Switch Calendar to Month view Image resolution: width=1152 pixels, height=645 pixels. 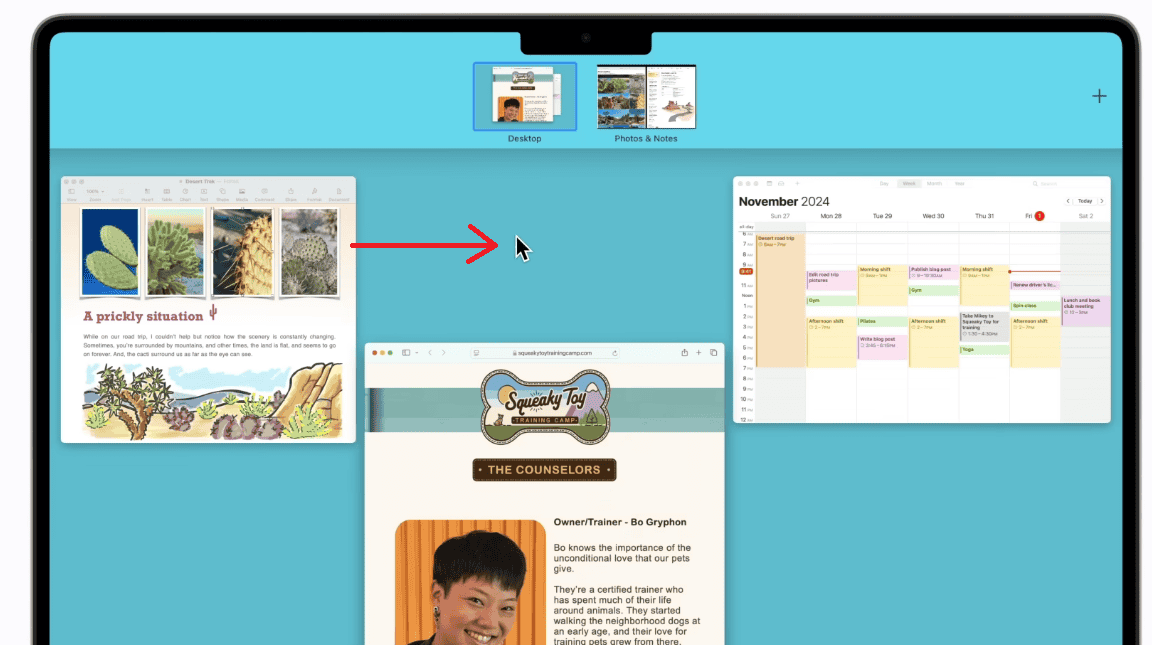[935, 184]
